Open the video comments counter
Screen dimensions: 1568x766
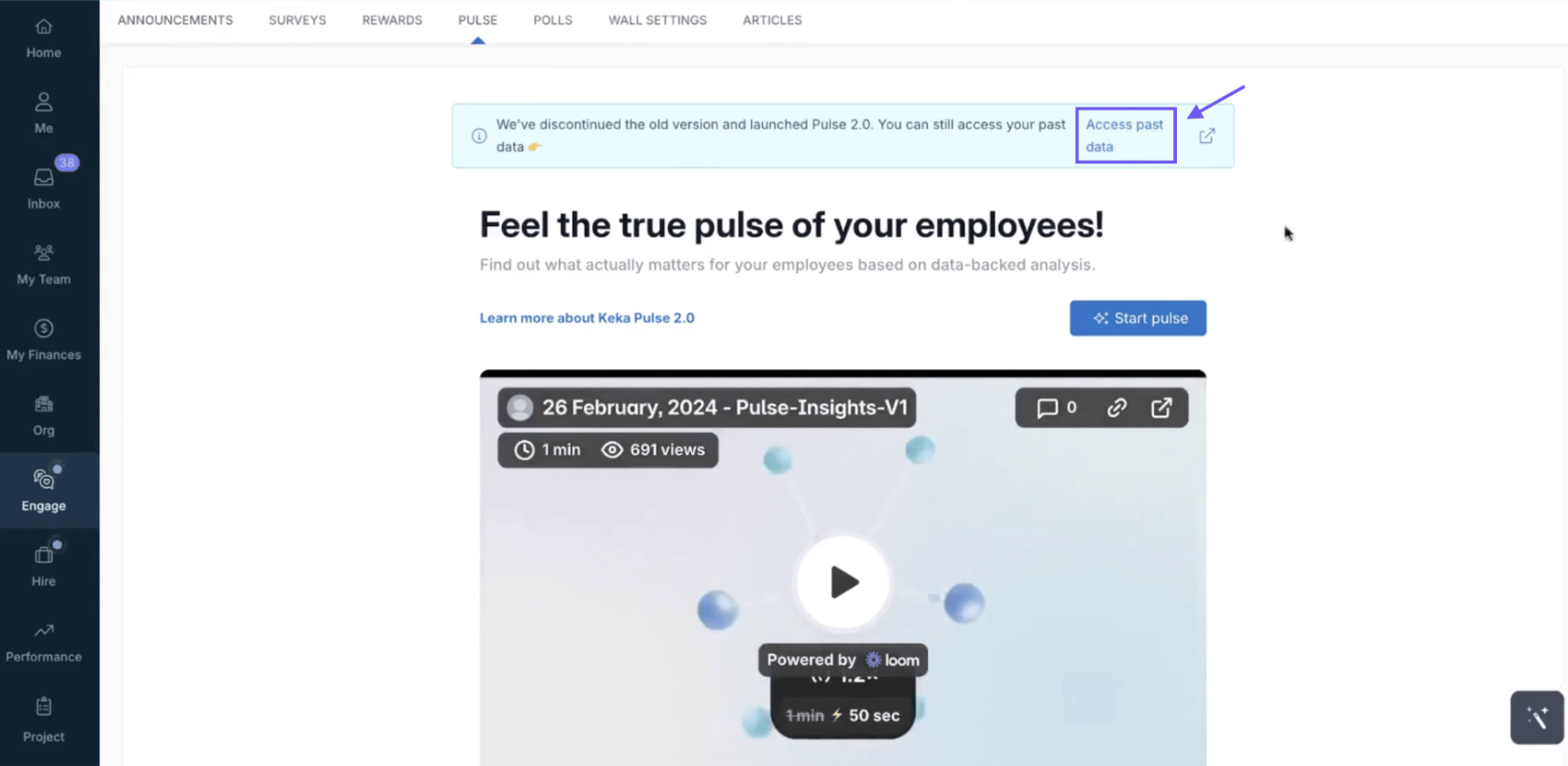coord(1057,408)
